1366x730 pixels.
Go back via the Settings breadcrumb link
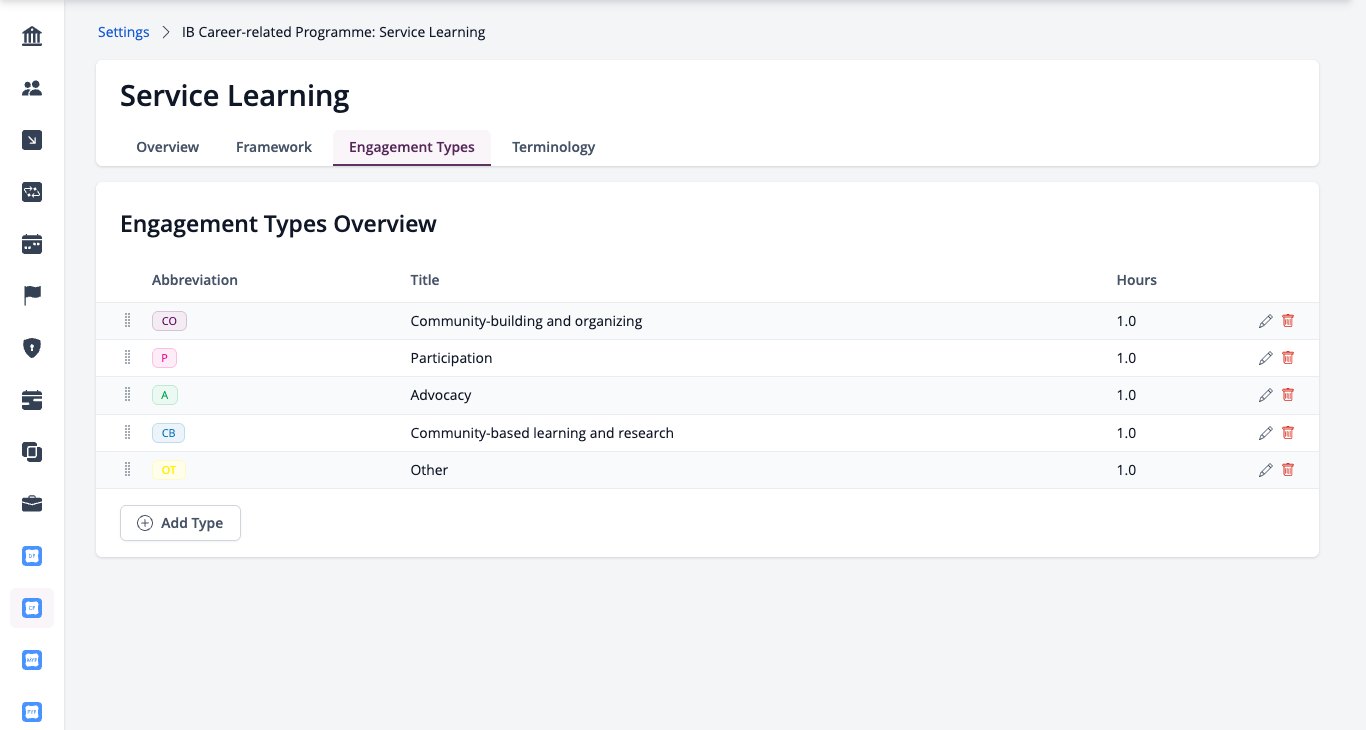[124, 32]
